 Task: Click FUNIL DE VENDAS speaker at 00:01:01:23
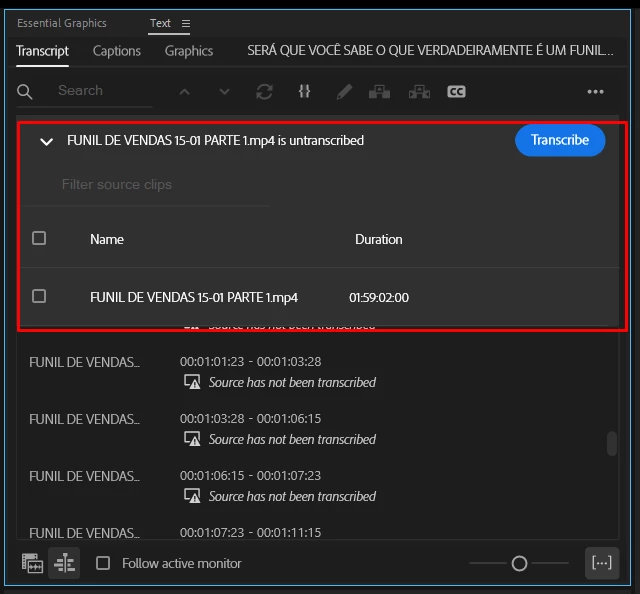[x=84, y=362]
